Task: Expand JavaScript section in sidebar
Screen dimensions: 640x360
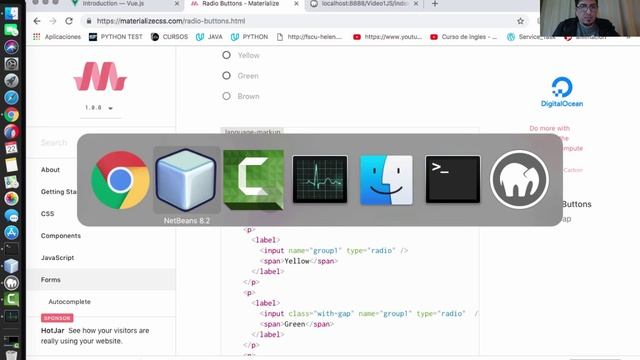Action: [58, 258]
